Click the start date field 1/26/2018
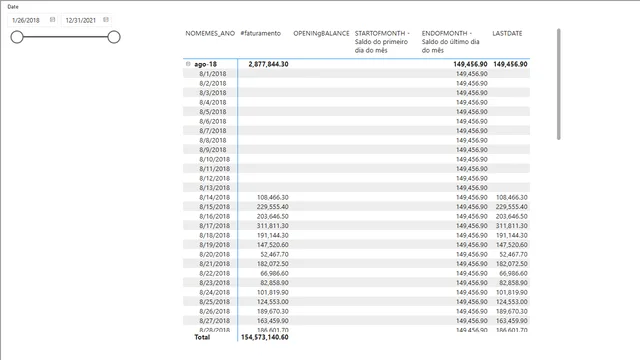The width and height of the screenshot is (640, 360). click(26, 20)
